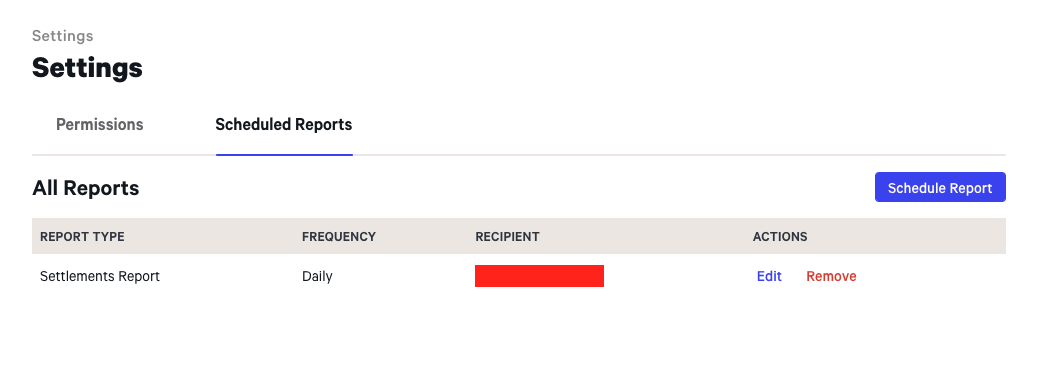Click the RECIPIENT column header
Viewport: 1041px width, 369px height.
pos(507,237)
